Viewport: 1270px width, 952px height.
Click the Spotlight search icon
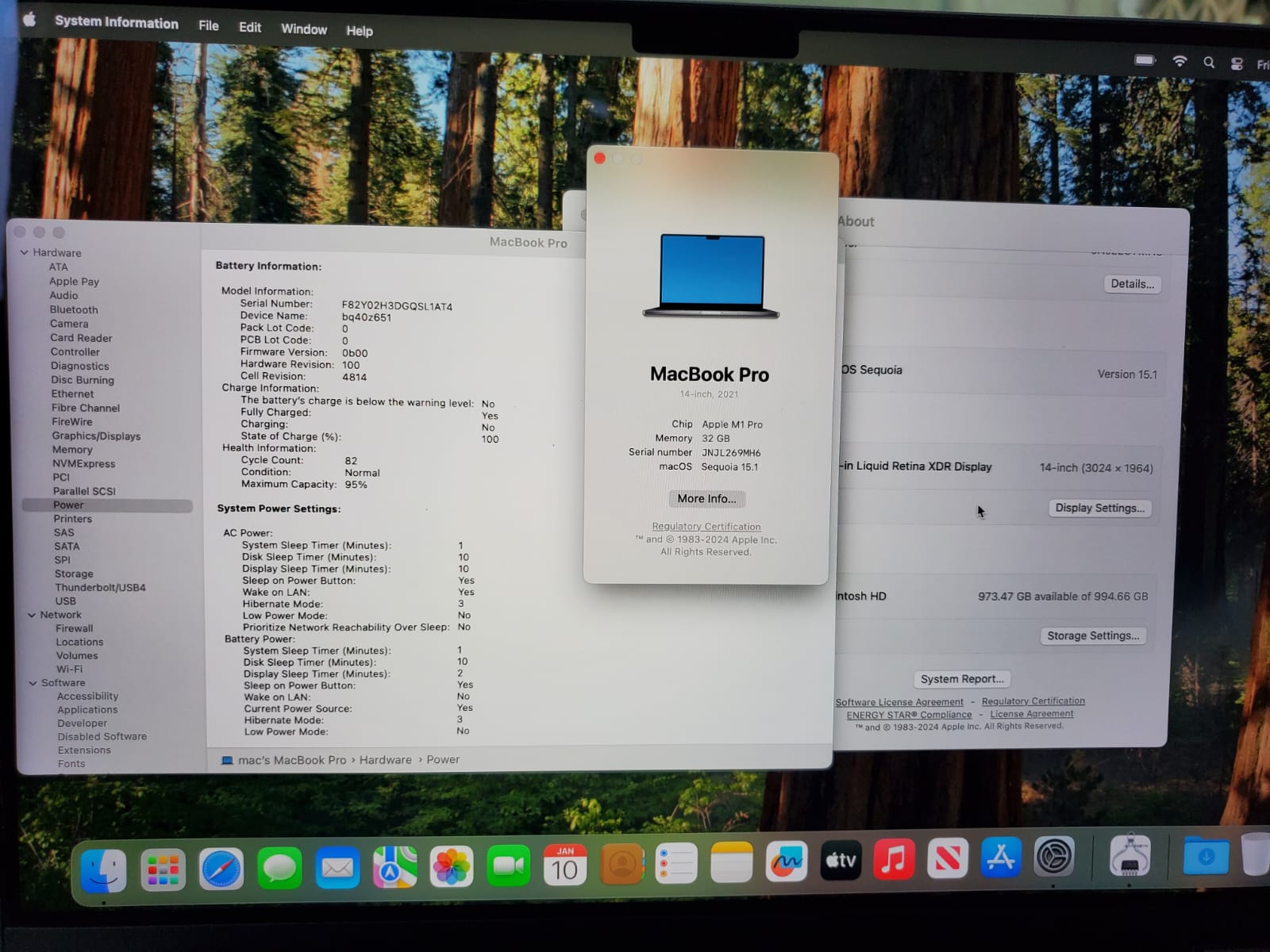pyautogui.click(x=1208, y=63)
